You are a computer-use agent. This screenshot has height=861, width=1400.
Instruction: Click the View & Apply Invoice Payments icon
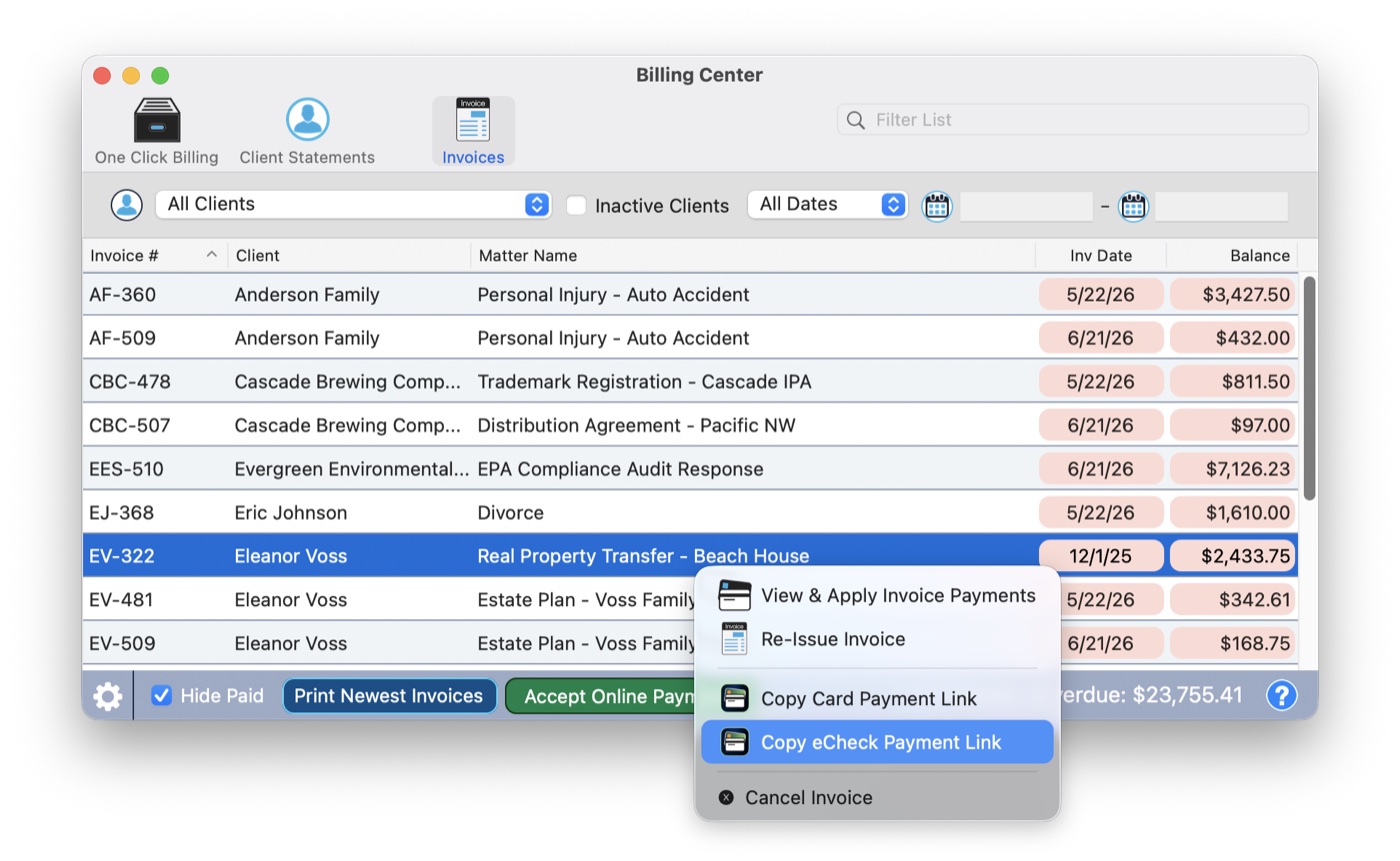point(734,596)
